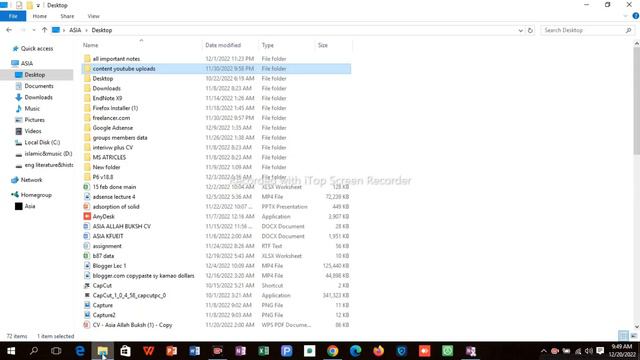Viewport: 640px width, 360px height.
Task: Select the 'assignment' RTF file icon
Action: point(87,246)
